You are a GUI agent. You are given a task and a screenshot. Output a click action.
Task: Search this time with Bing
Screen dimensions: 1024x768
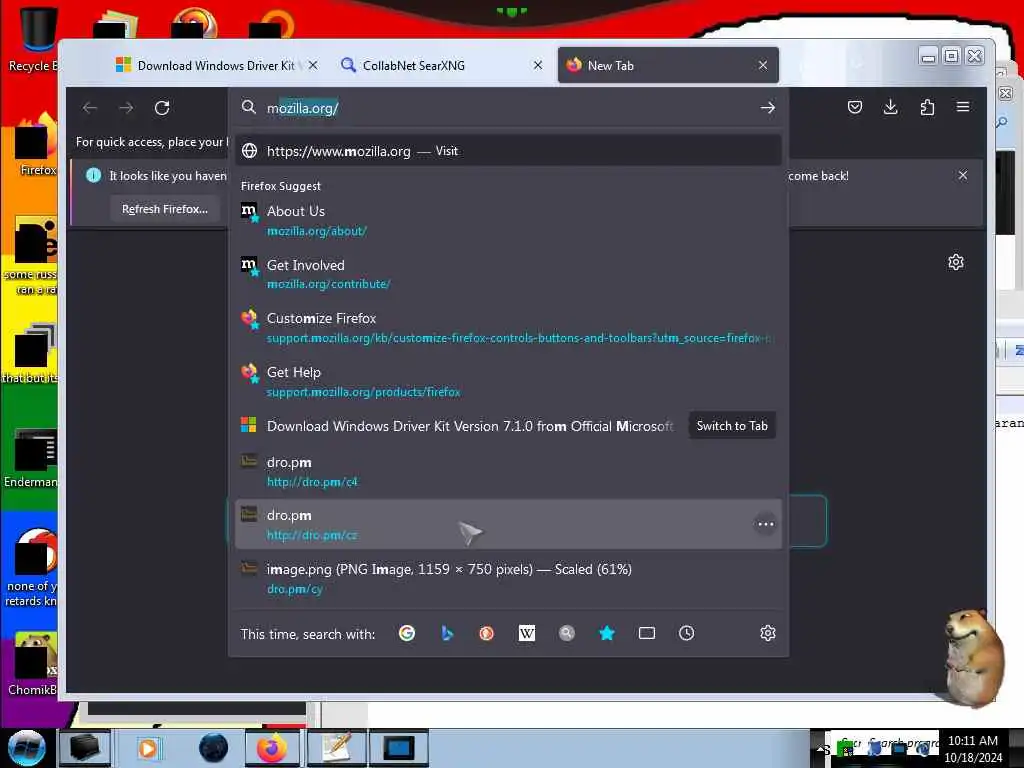pos(447,633)
